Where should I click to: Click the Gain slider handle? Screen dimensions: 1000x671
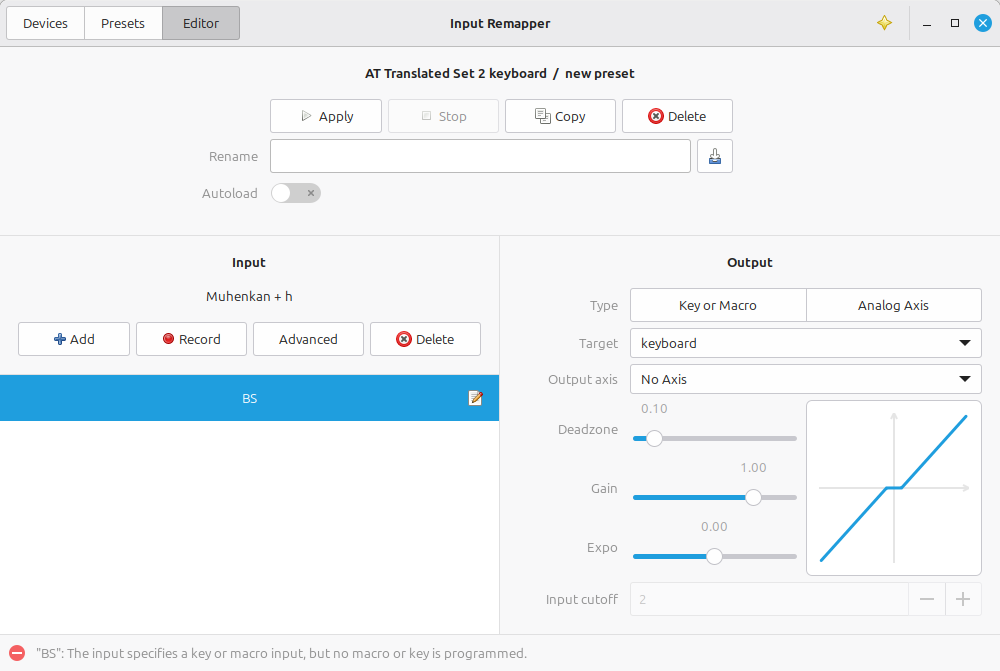pos(753,498)
